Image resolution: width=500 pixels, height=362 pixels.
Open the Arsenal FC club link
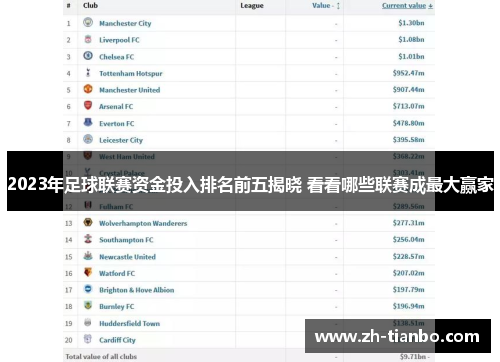click(116, 107)
